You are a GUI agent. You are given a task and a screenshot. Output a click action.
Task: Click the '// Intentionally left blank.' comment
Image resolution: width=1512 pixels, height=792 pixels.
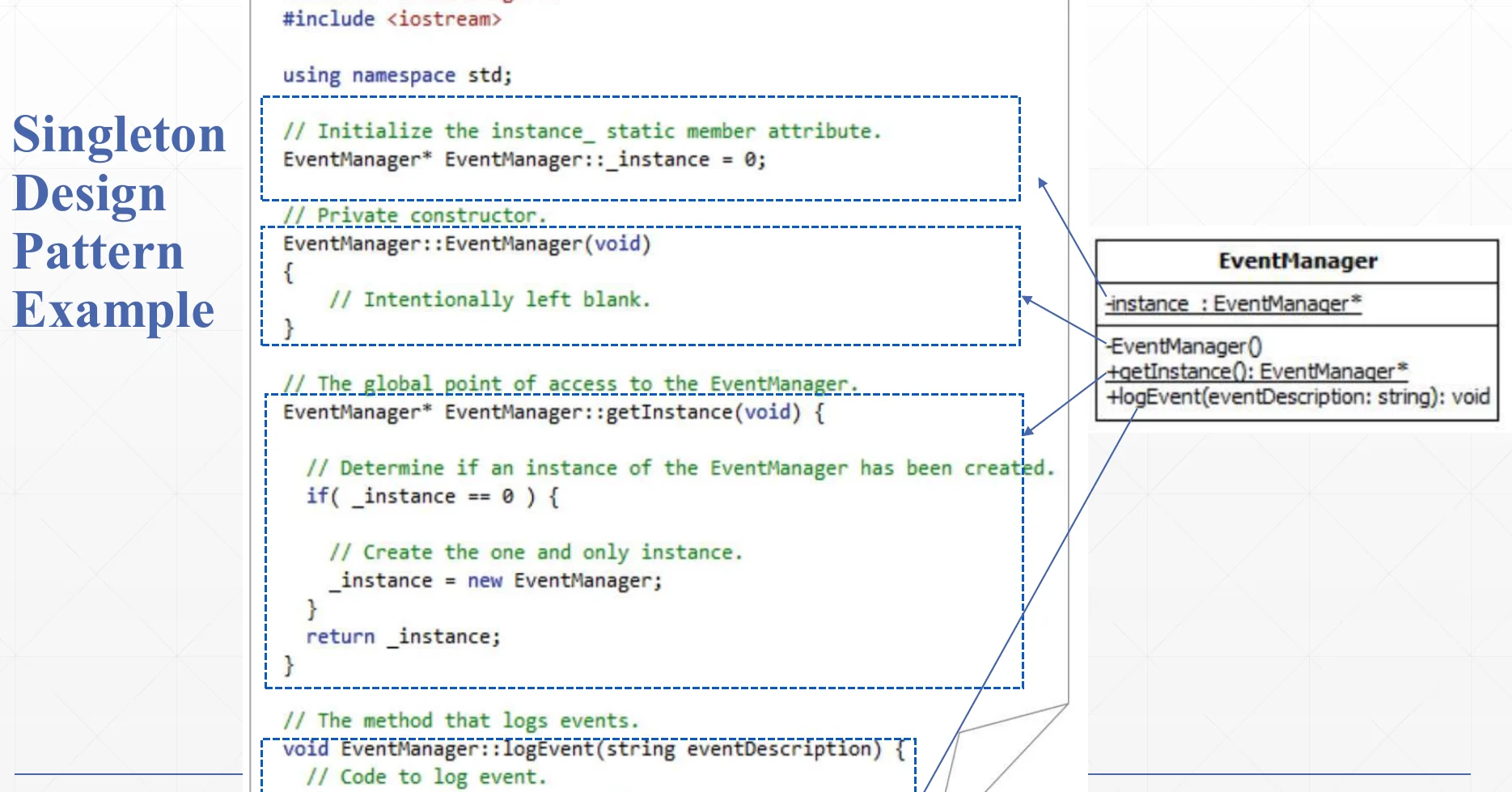coord(489,299)
